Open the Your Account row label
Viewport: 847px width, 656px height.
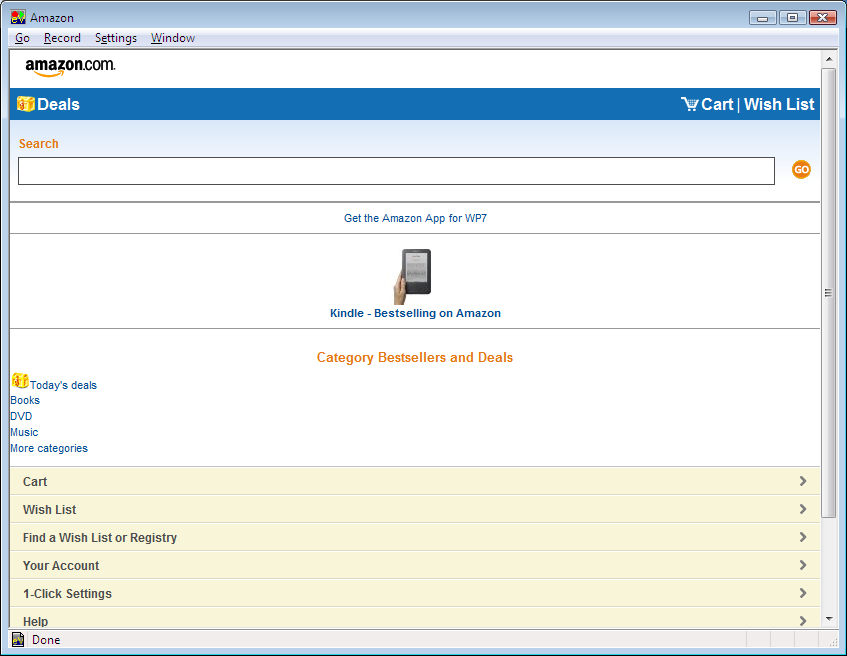click(x=61, y=566)
